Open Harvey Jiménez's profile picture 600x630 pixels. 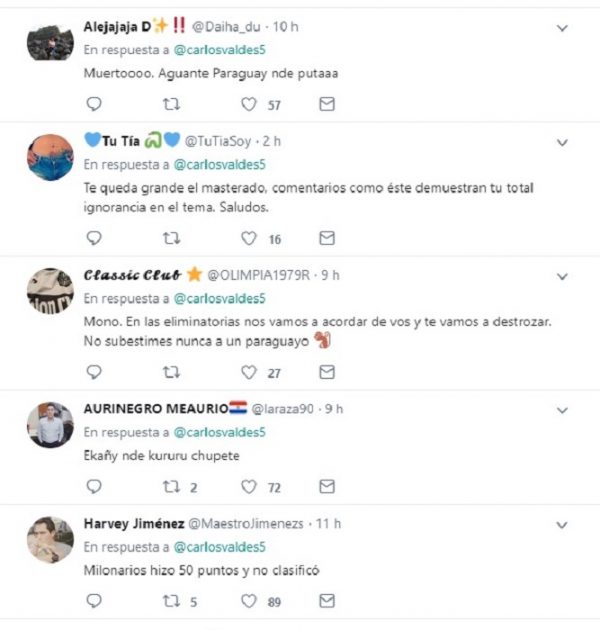pos(50,540)
